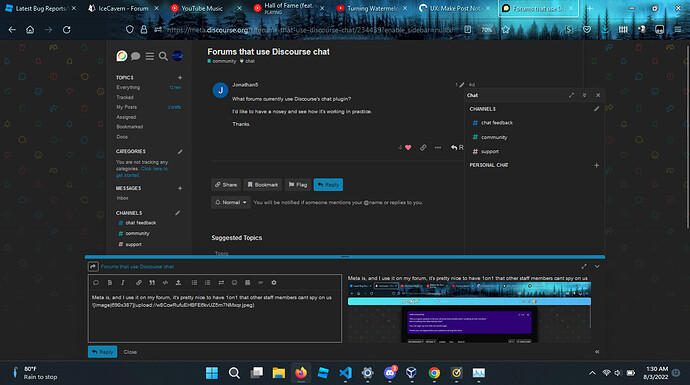Viewport: 690px width, 385px height.
Task: Insert numbered list in composer
Action: (x=207, y=282)
